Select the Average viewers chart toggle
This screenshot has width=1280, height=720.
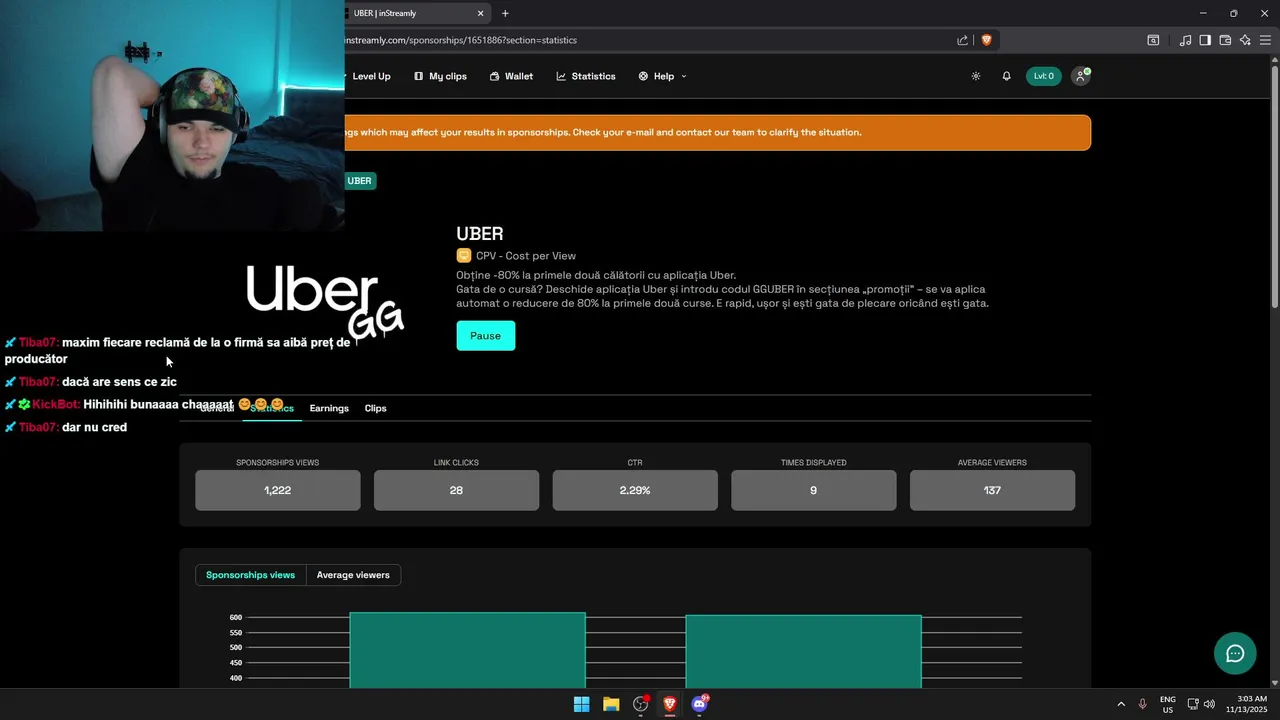(x=353, y=575)
